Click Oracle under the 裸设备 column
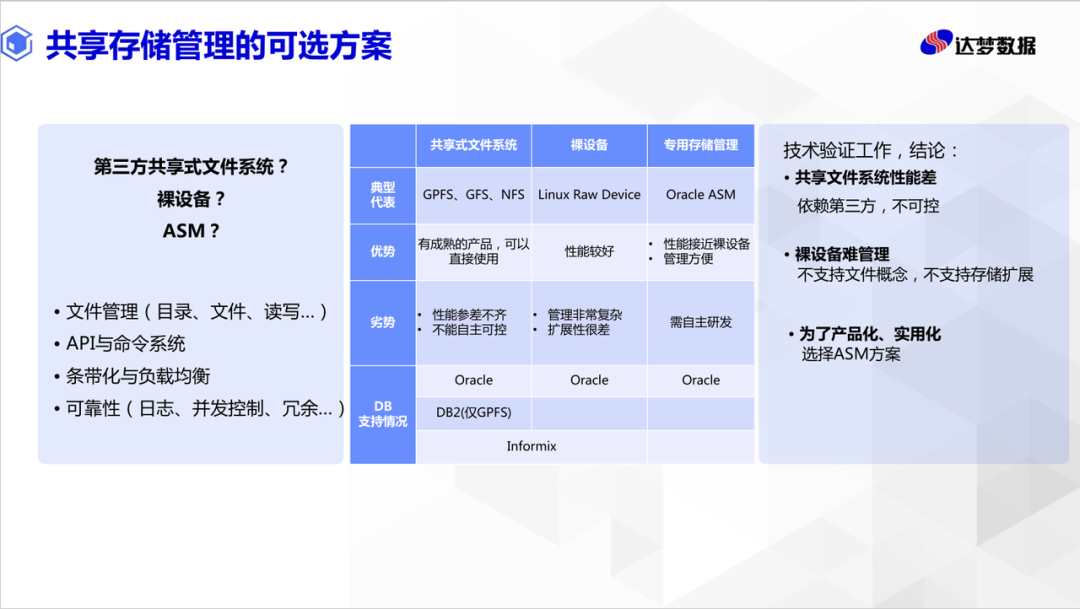 tap(589, 380)
